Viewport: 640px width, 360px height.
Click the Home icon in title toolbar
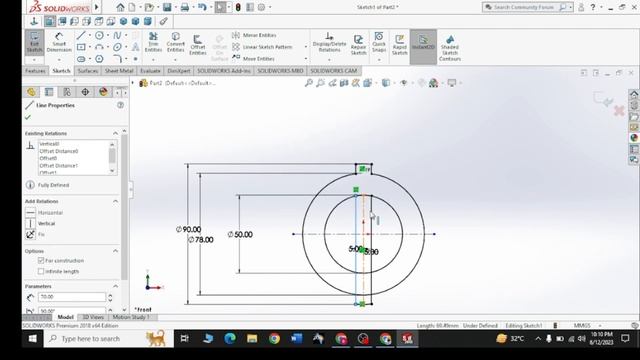120,7
